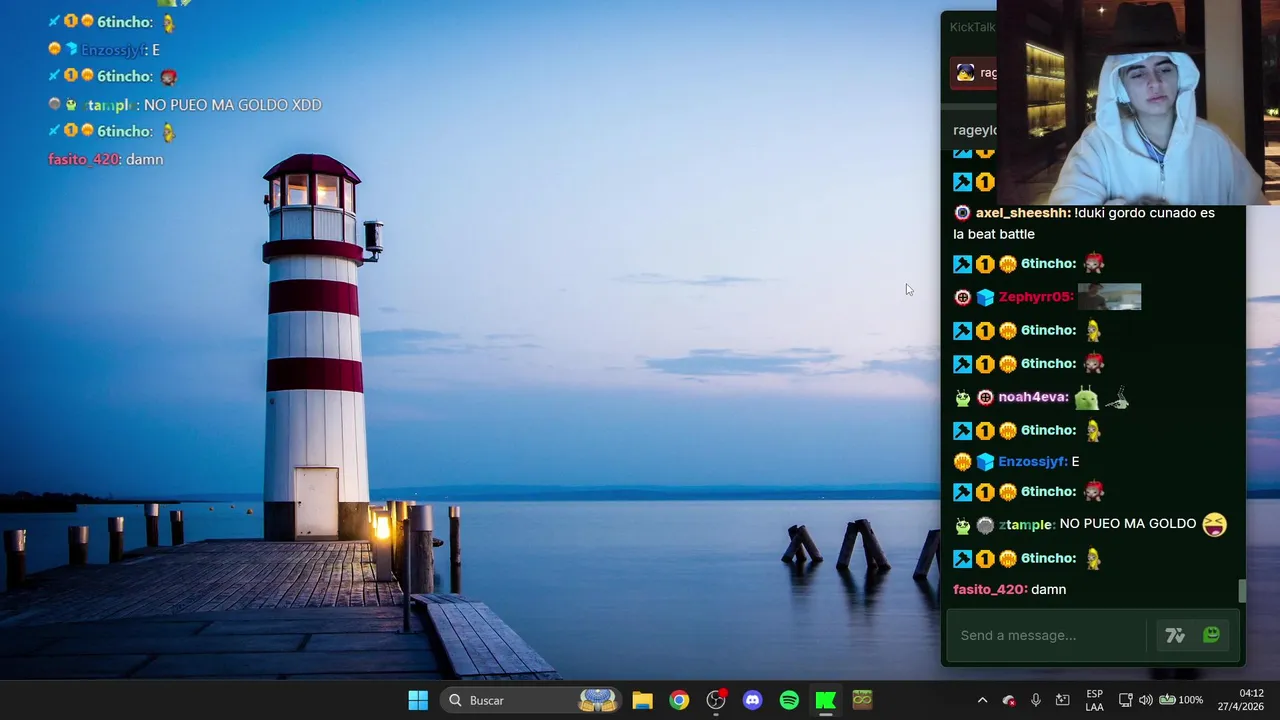Open the ESP LAA input language switcher
Screen dimensions: 1280x720
(1094, 700)
